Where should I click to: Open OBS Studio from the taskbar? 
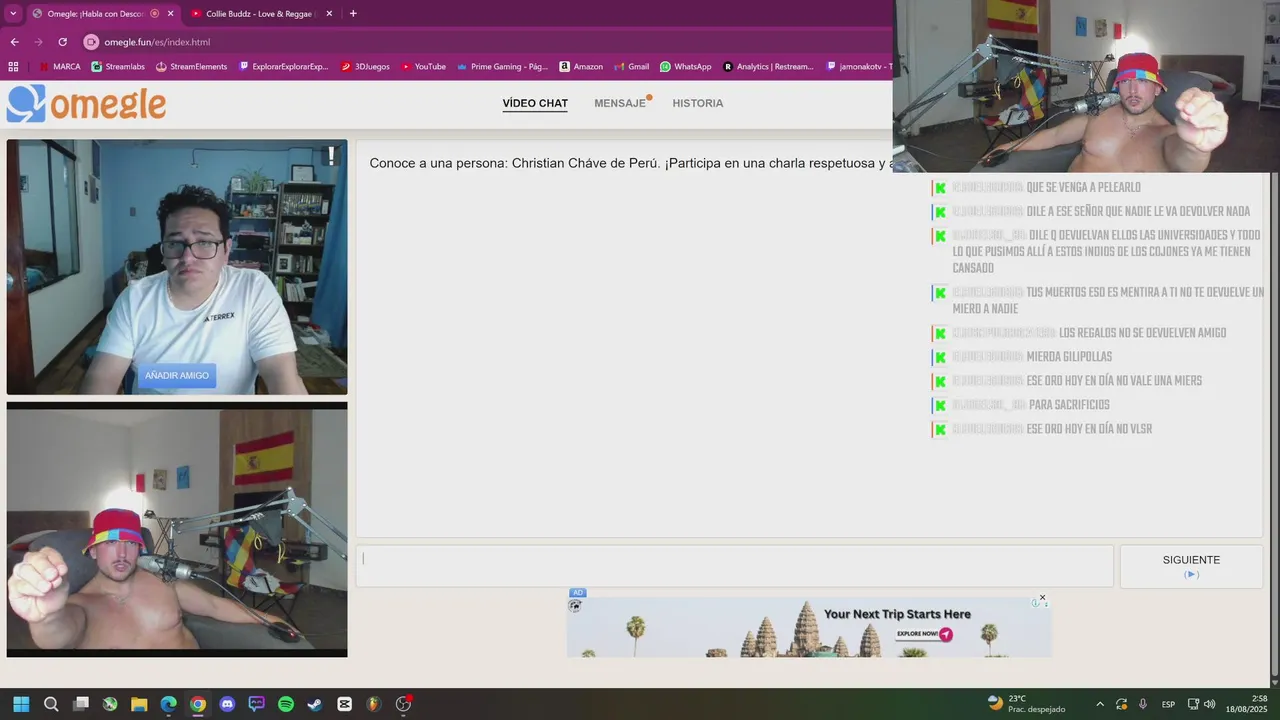[404, 704]
